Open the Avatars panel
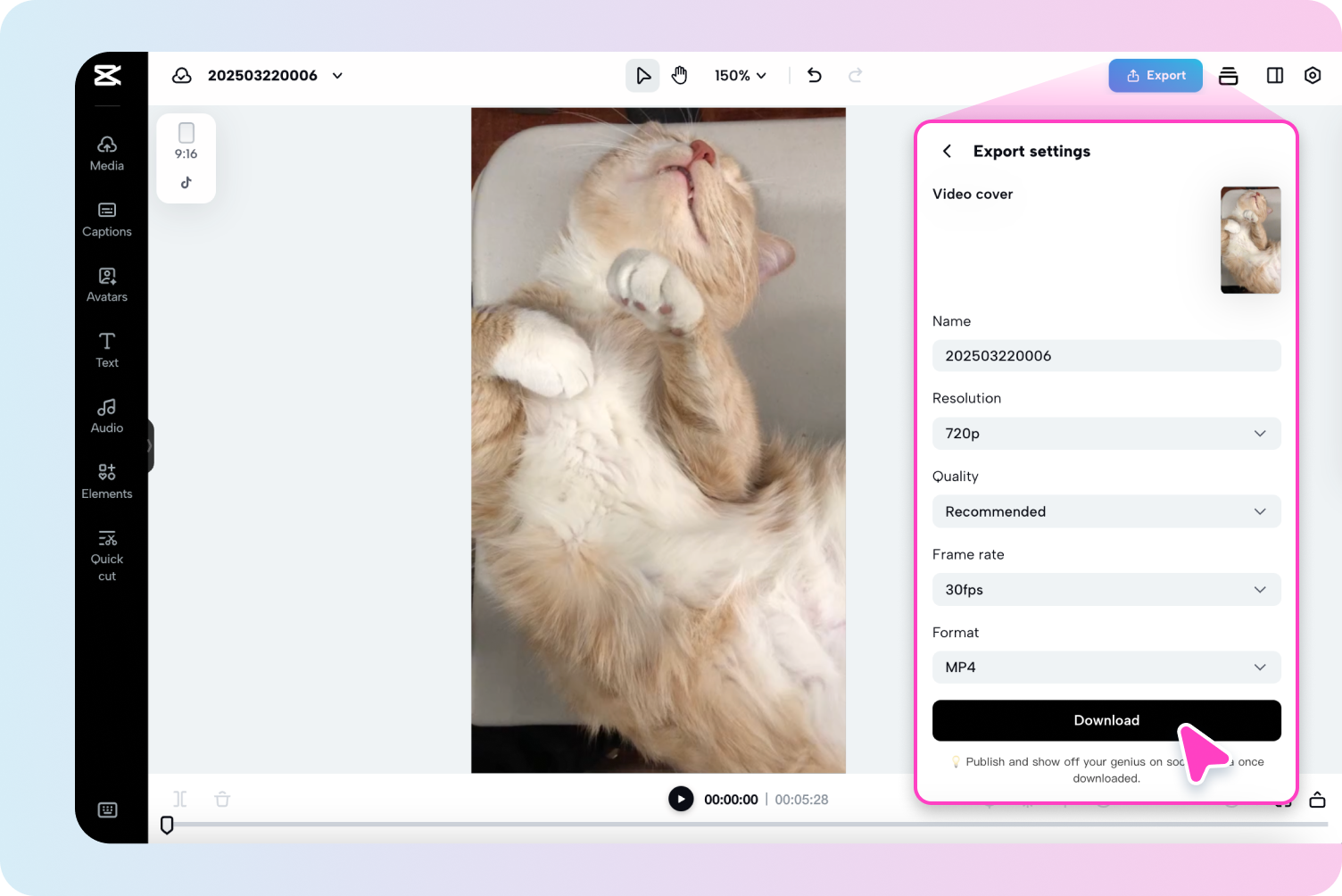 click(106, 284)
